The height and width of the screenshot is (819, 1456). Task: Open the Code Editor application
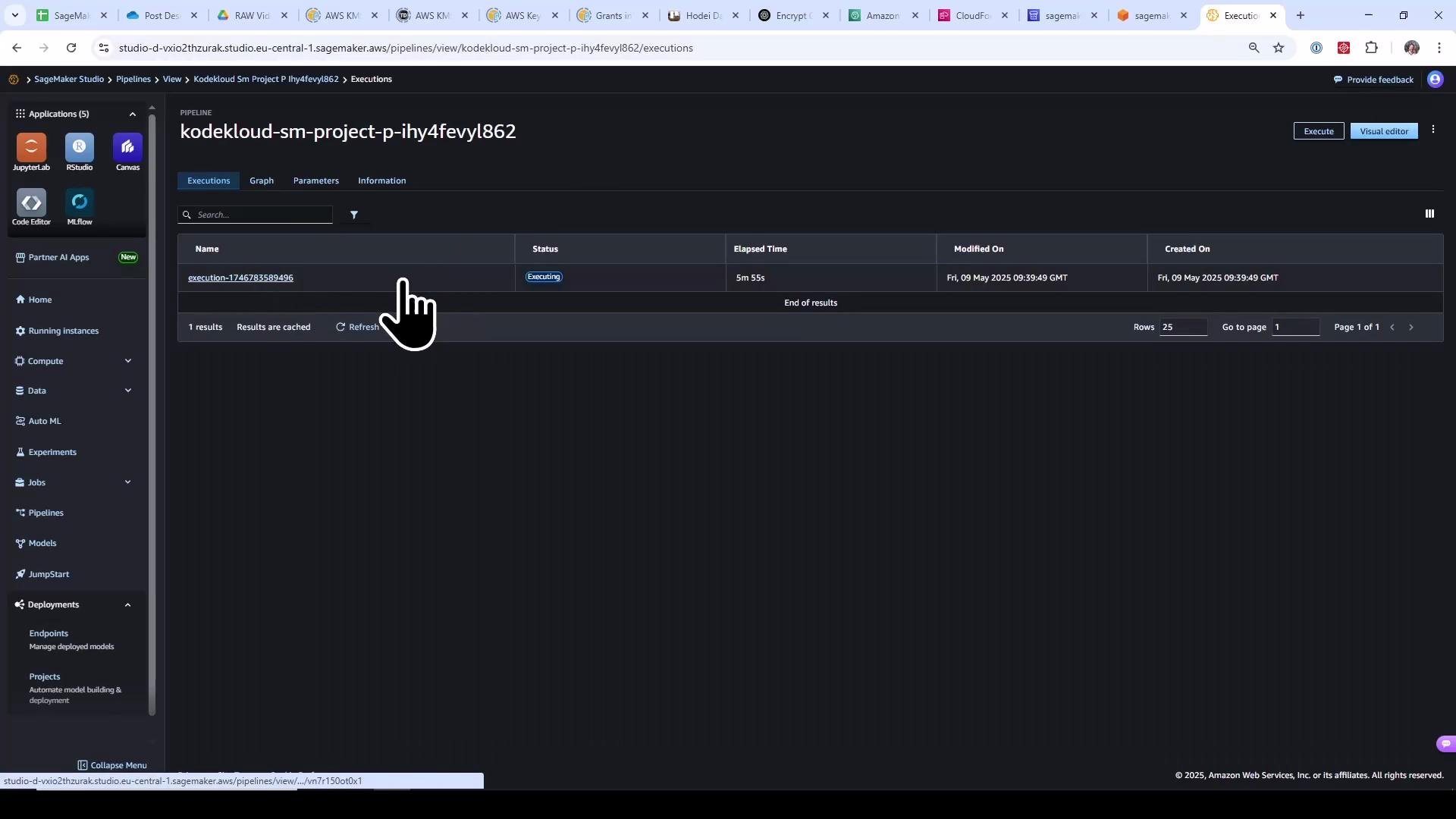[x=31, y=207]
